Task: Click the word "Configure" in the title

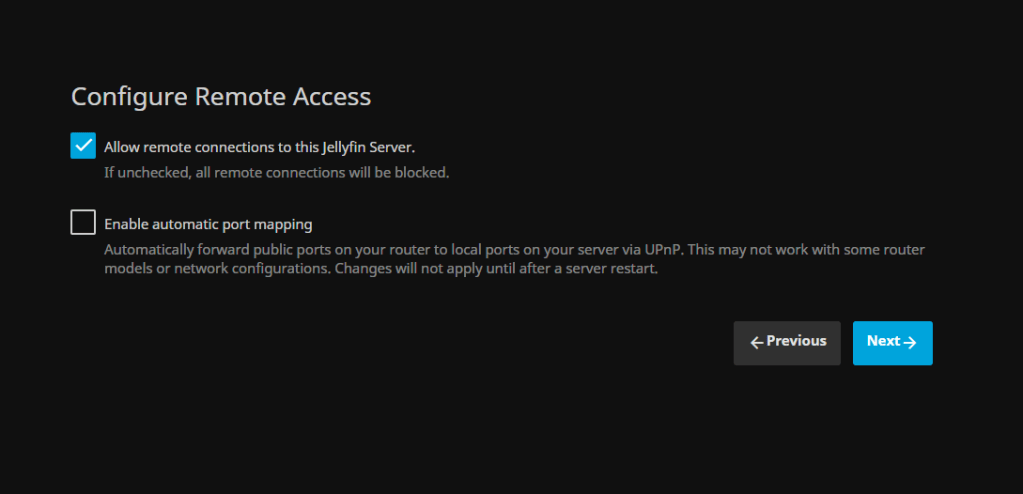Action: pos(129,97)
